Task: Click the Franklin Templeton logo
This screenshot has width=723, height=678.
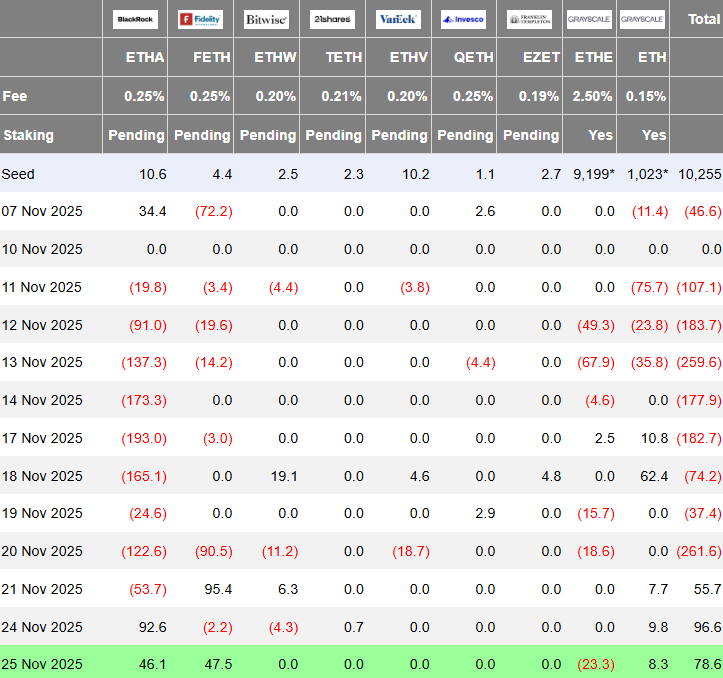Action: point(529,19)
